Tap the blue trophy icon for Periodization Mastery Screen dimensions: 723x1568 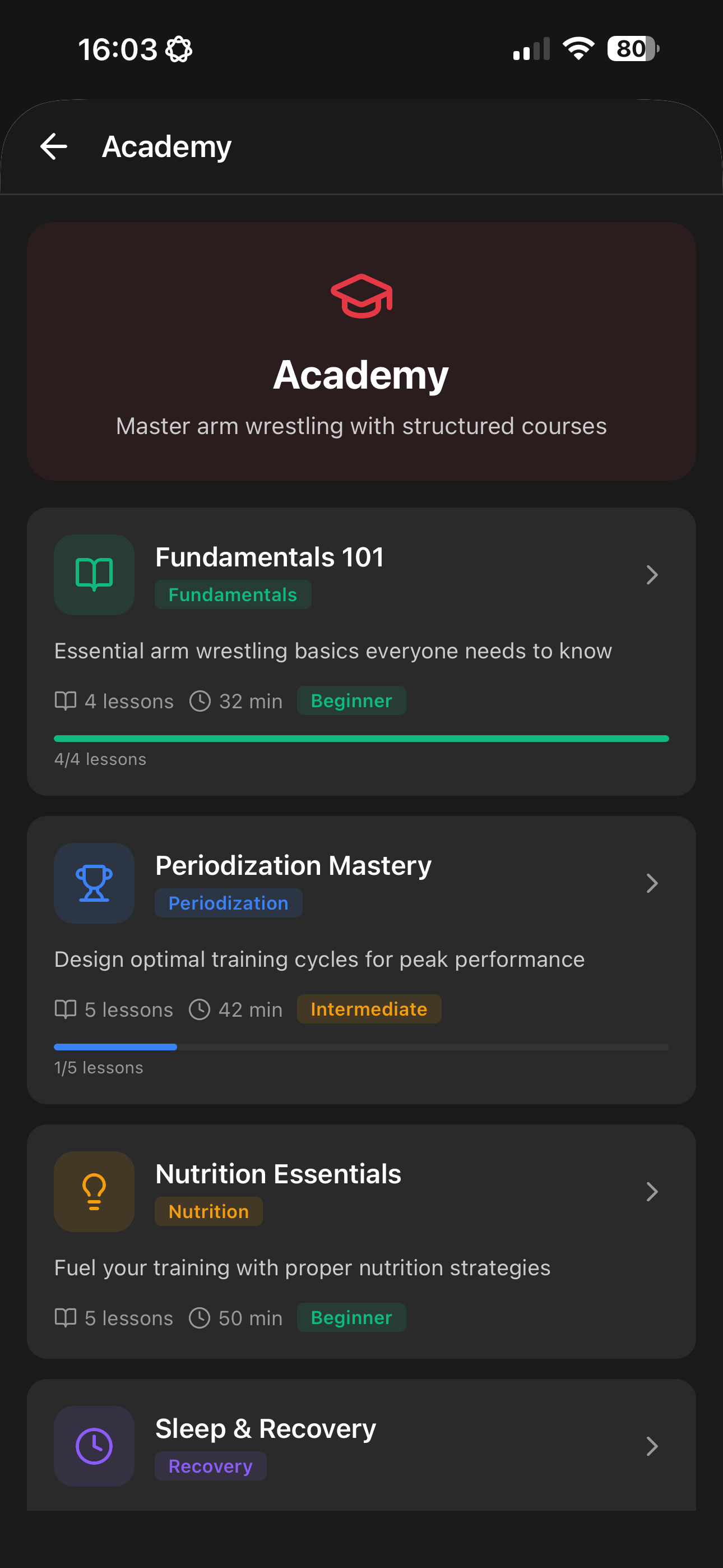[x=94, y=883]
